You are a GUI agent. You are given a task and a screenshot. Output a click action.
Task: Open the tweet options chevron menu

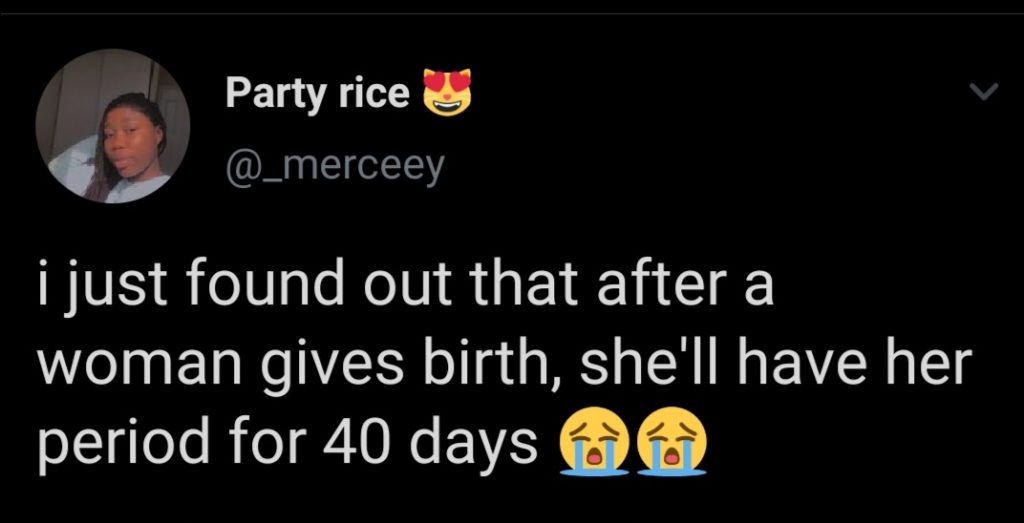(x=985, y=93)
